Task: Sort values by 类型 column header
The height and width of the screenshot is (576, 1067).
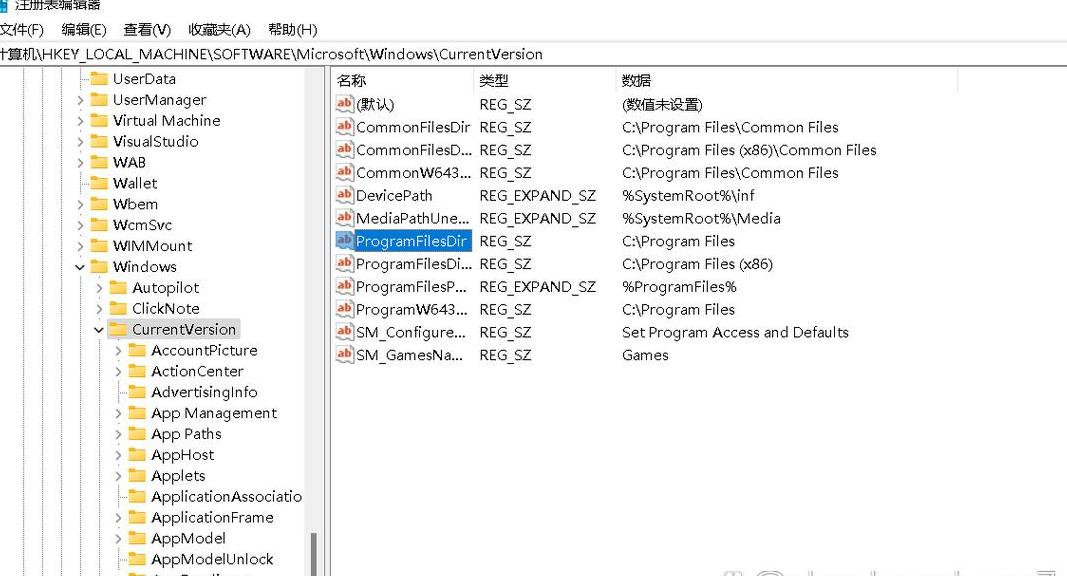Action: pos(545,80)
